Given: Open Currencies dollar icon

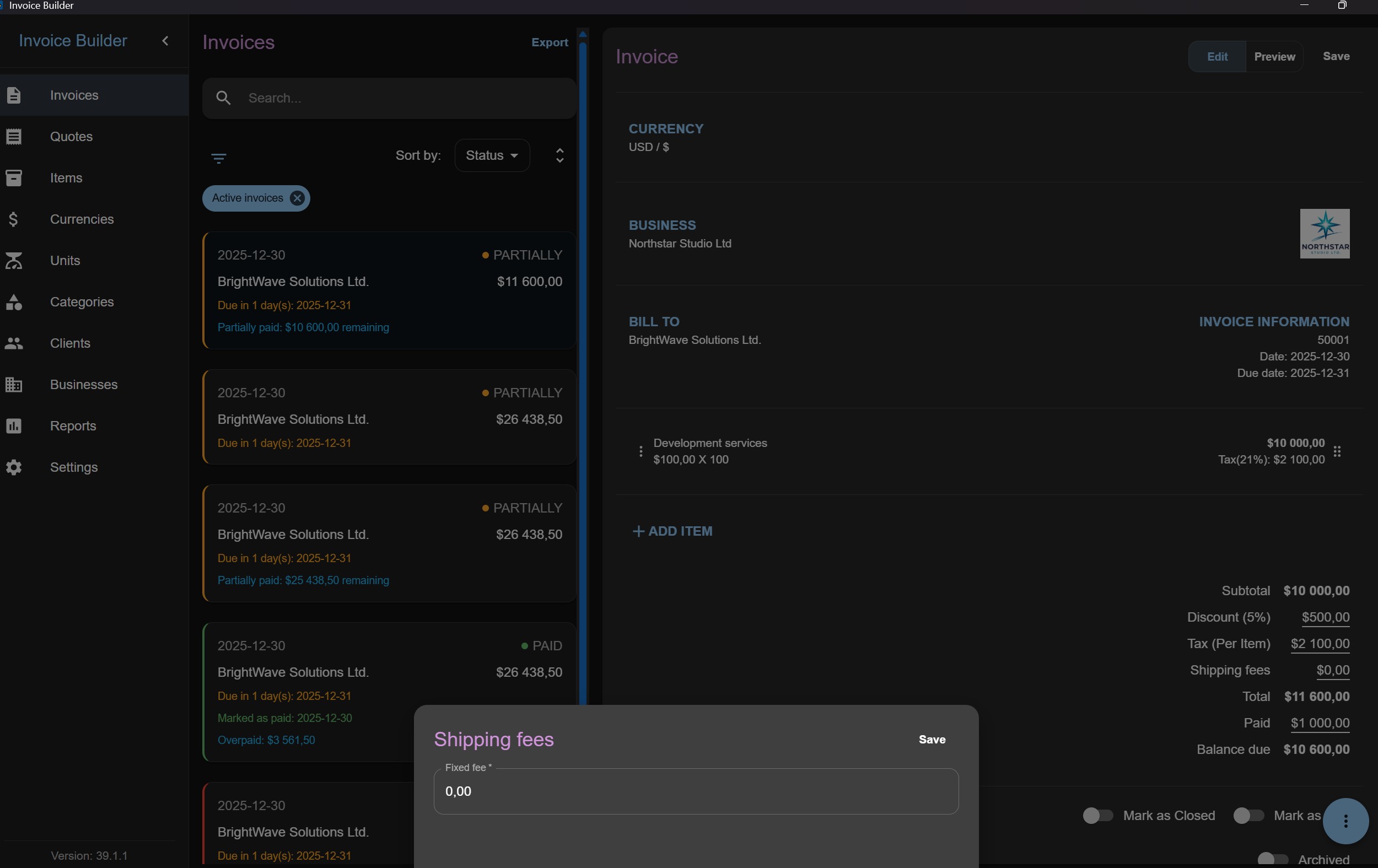Looking at the screenshot, I should tap(14, 219).
